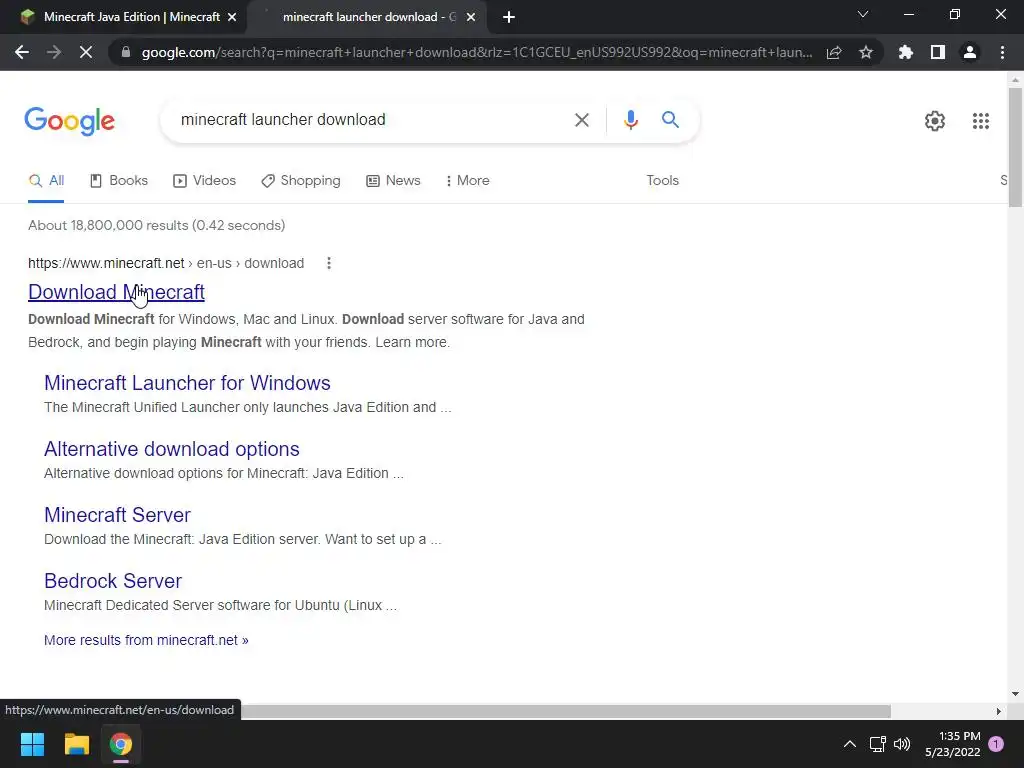
Task: Open the Chrome profile avatar
Action: 970,52
